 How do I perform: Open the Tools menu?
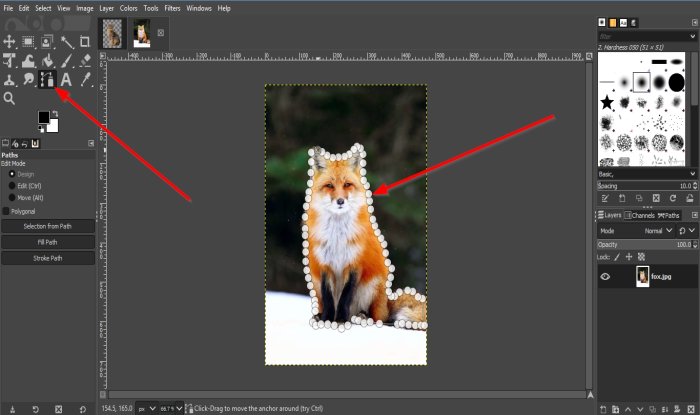[151, 8]
